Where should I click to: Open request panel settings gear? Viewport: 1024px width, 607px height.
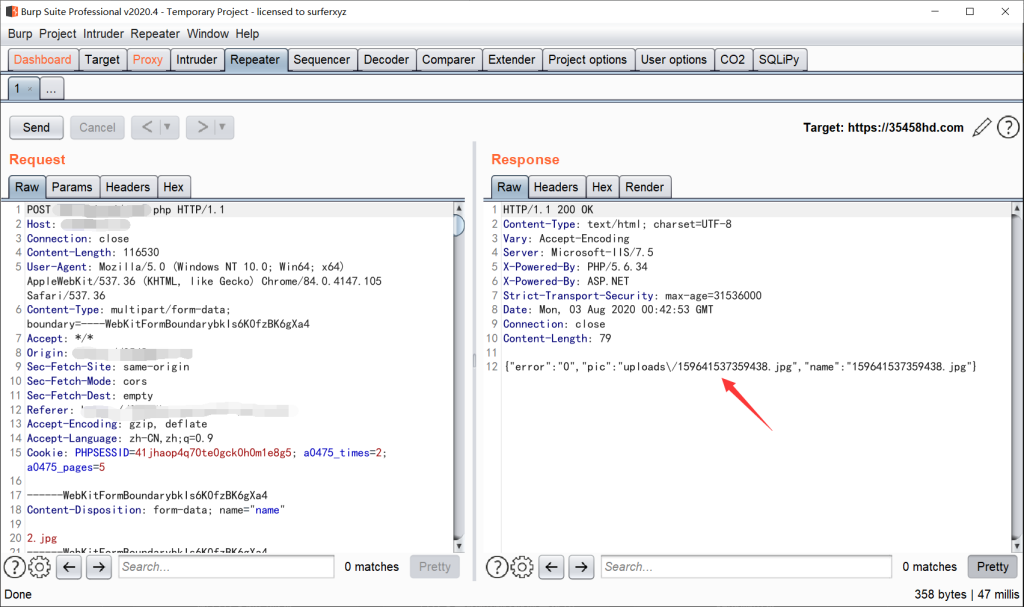coord(39,567)
